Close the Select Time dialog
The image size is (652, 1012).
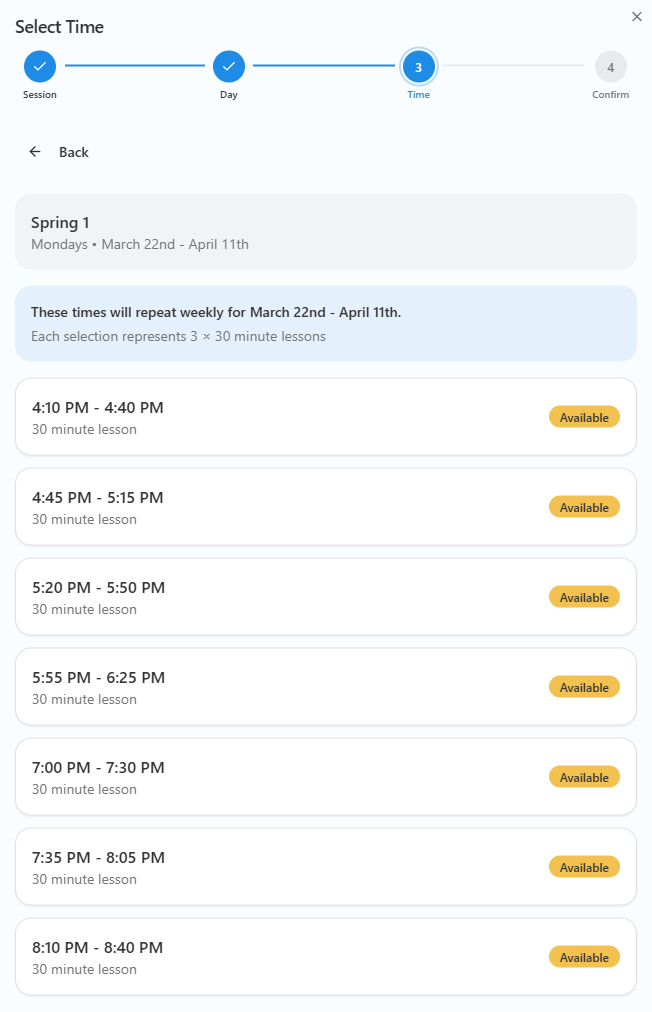click(x=637, y=16)
